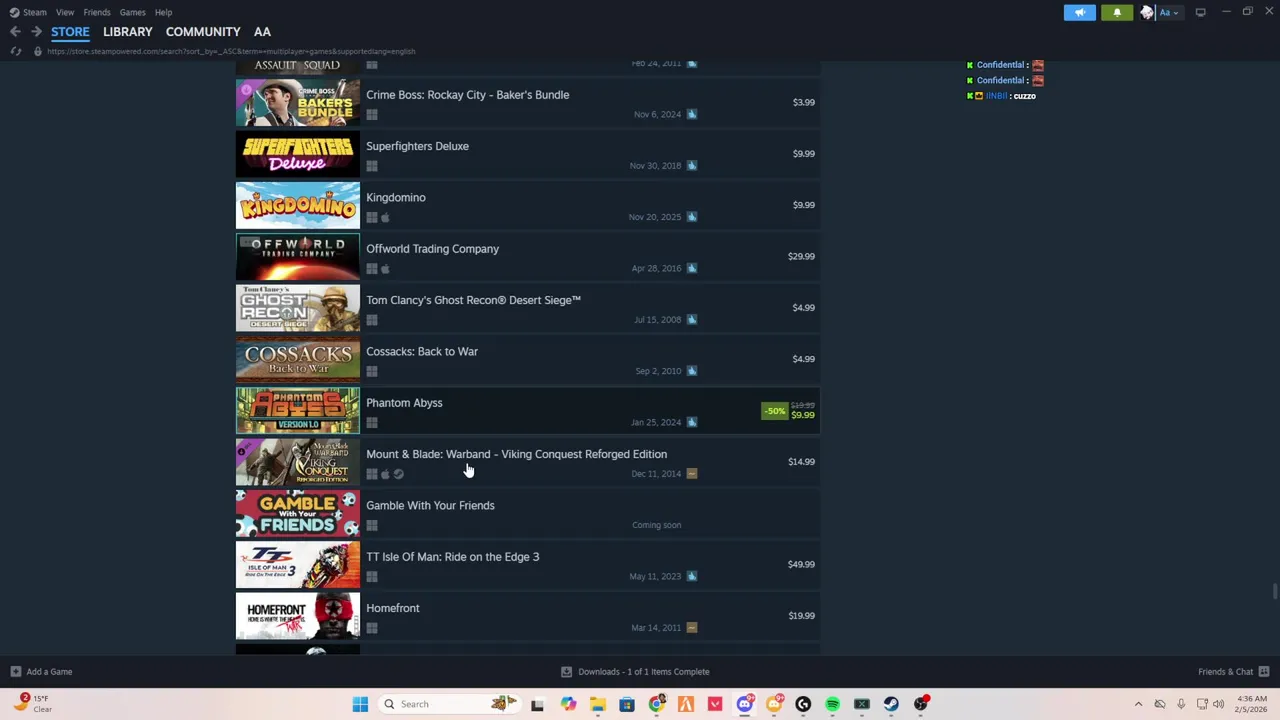Click Mount & Blade mixed review icon
This screenshot has width=1280, height=720.
(x=692, y=474)
